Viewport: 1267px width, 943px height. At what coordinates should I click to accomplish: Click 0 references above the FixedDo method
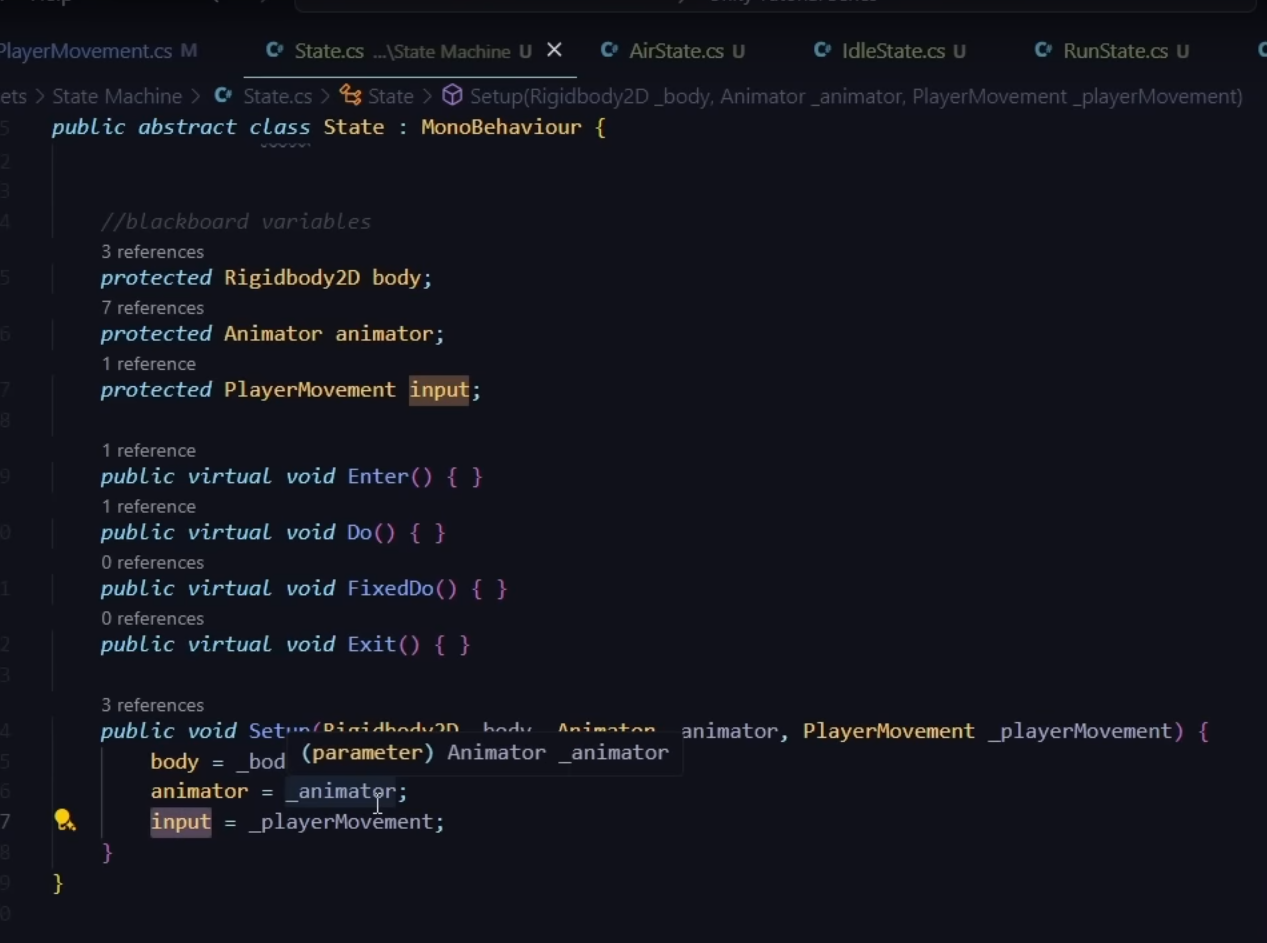(152, 562)
